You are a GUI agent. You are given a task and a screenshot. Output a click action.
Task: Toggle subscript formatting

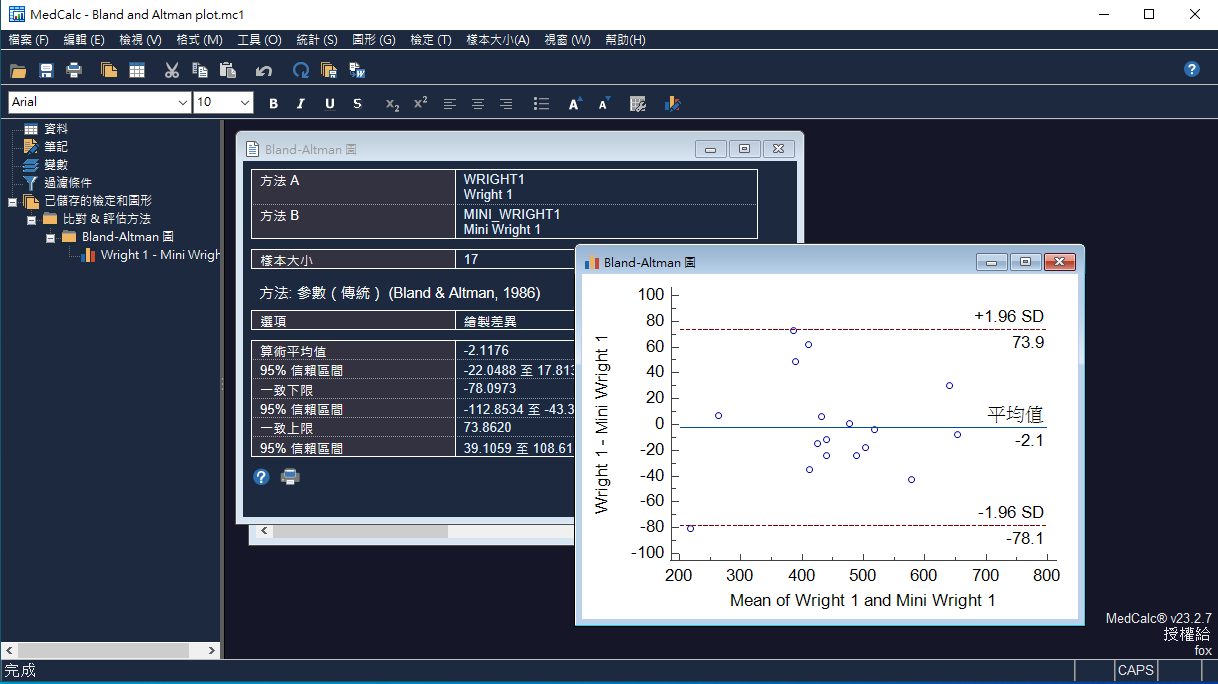(393, 103)
